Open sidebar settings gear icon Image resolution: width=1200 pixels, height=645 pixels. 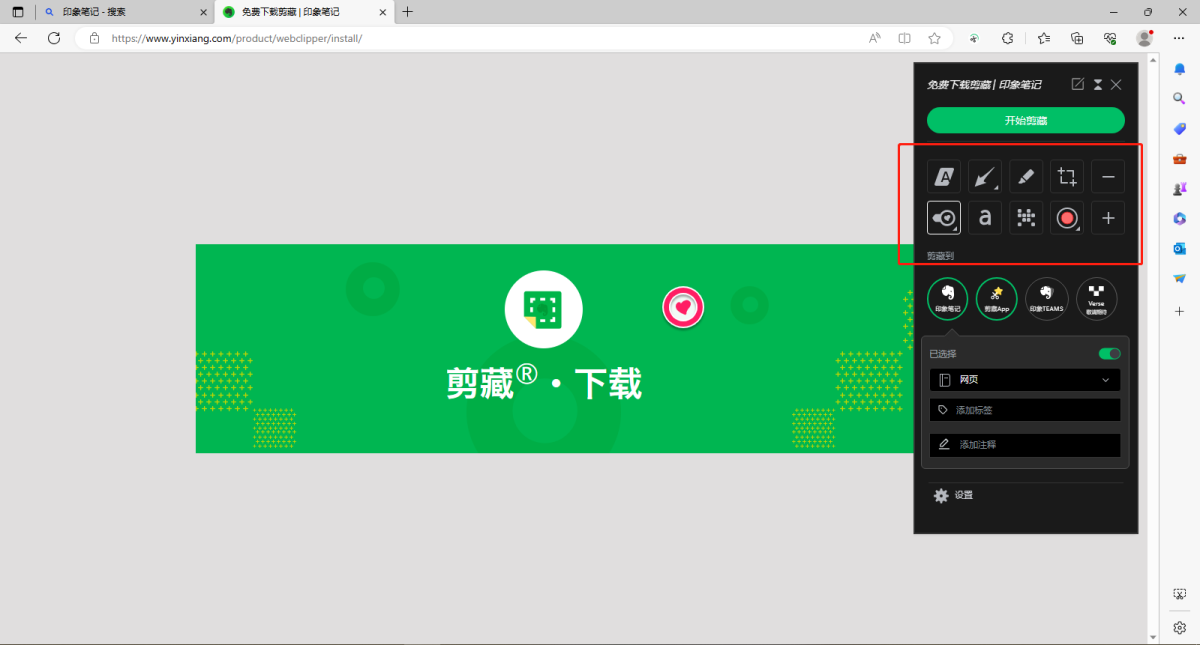[x=1179, y=627]
